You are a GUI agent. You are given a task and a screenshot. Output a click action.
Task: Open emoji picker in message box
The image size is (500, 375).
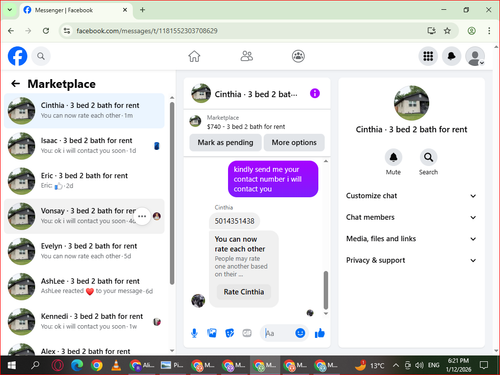click(300, 333)
